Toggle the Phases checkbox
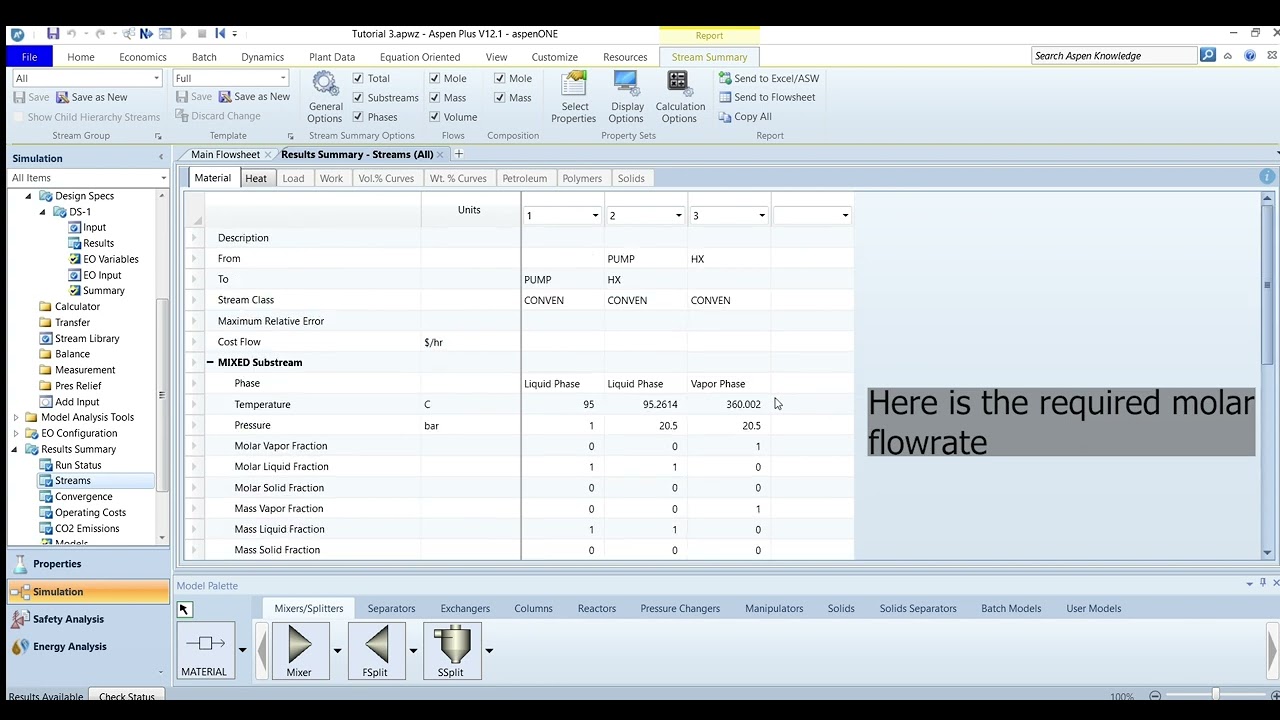1280x720 pixels. [x=358, y=117]
